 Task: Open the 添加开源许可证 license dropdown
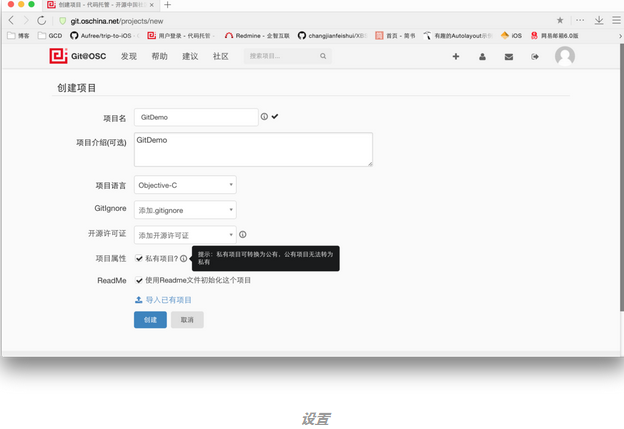185,235
